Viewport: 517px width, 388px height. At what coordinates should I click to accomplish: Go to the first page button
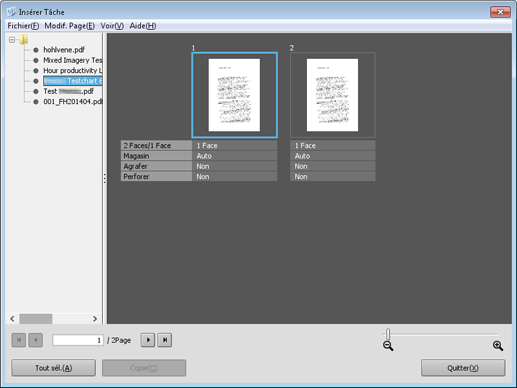(x=19, y=340)
